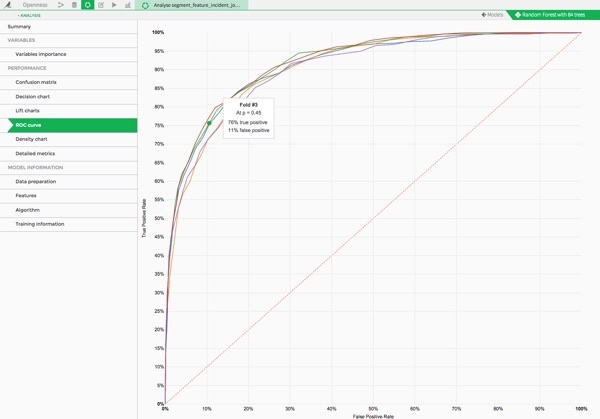Click the back arrow beside Models
600x419 pixels.
[x=484, y=15]
